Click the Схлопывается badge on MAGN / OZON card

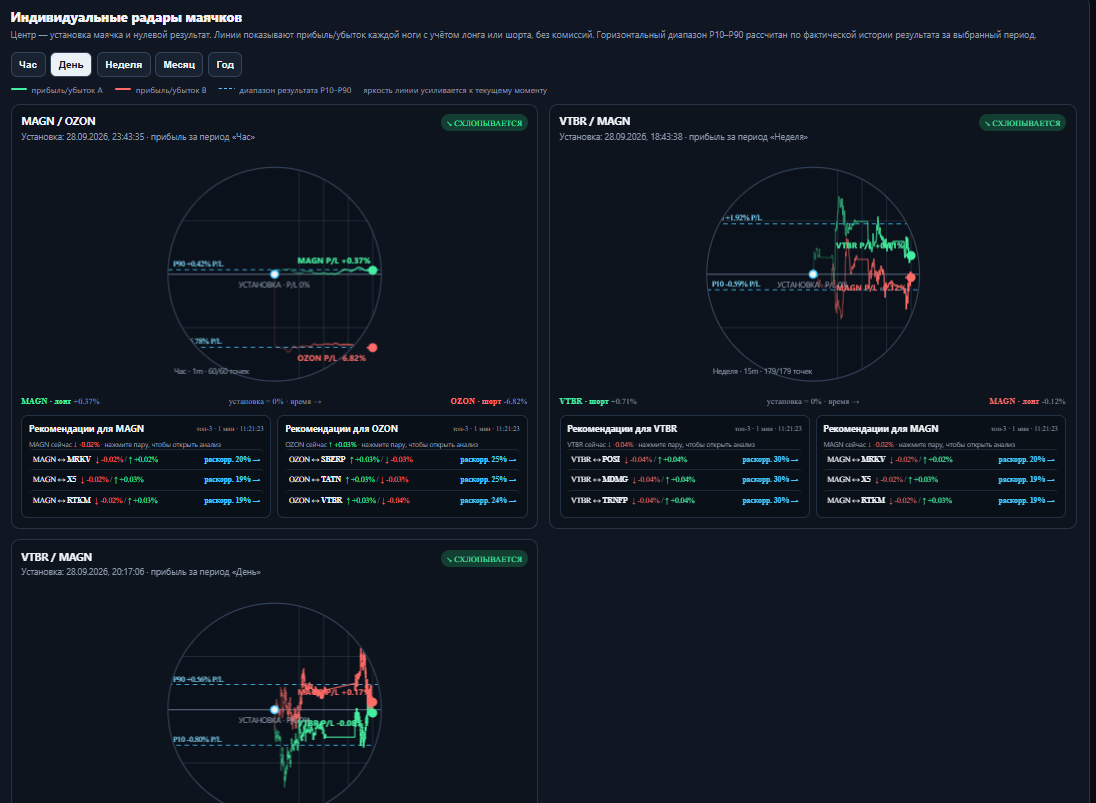484,123
